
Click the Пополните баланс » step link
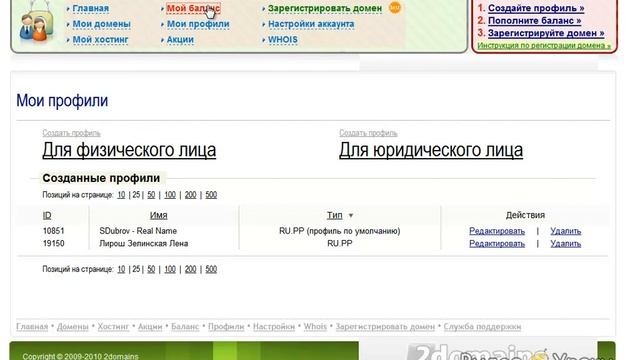(535, 20)
